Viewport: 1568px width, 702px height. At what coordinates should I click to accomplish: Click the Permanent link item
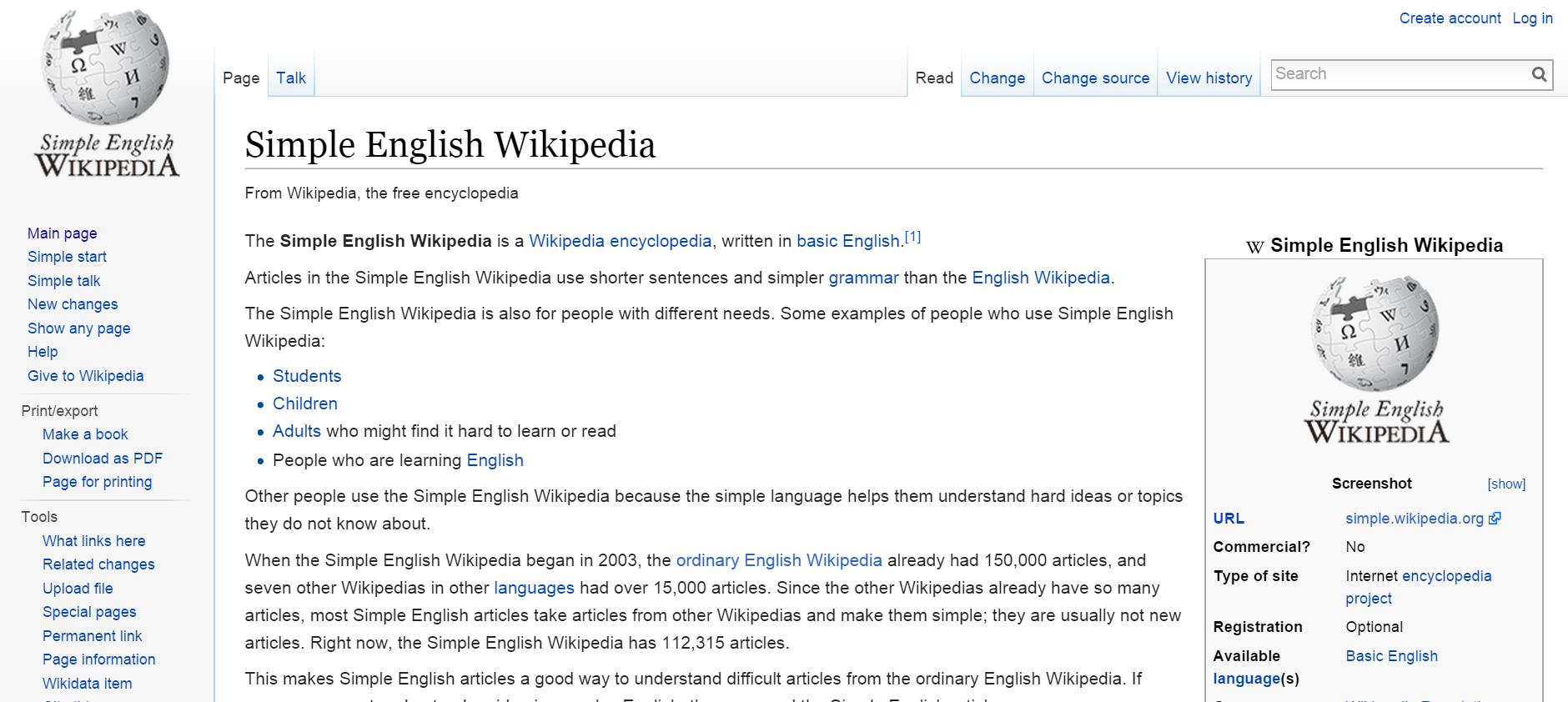(x=93, y=636)
